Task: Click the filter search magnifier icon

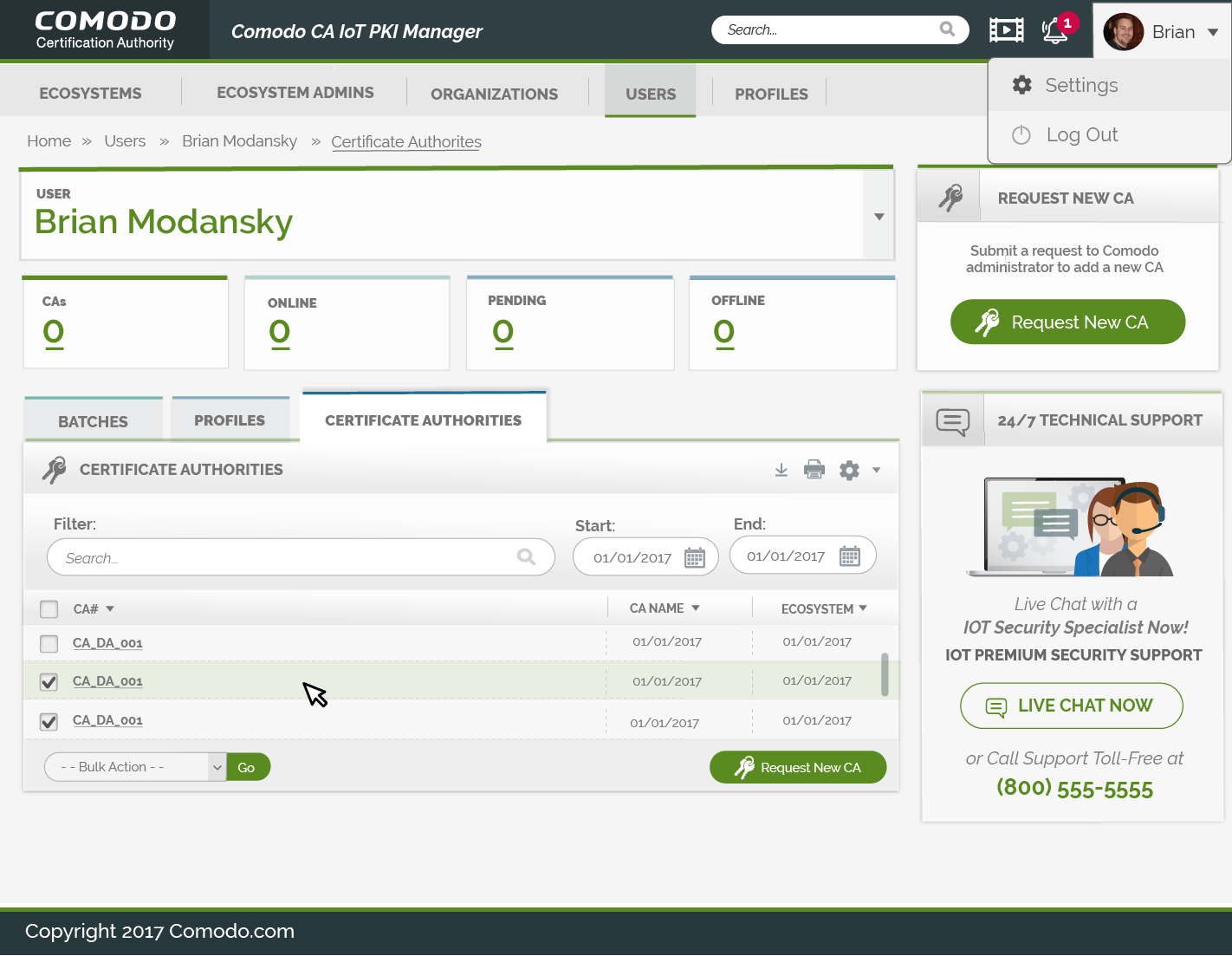Action: 526,556
